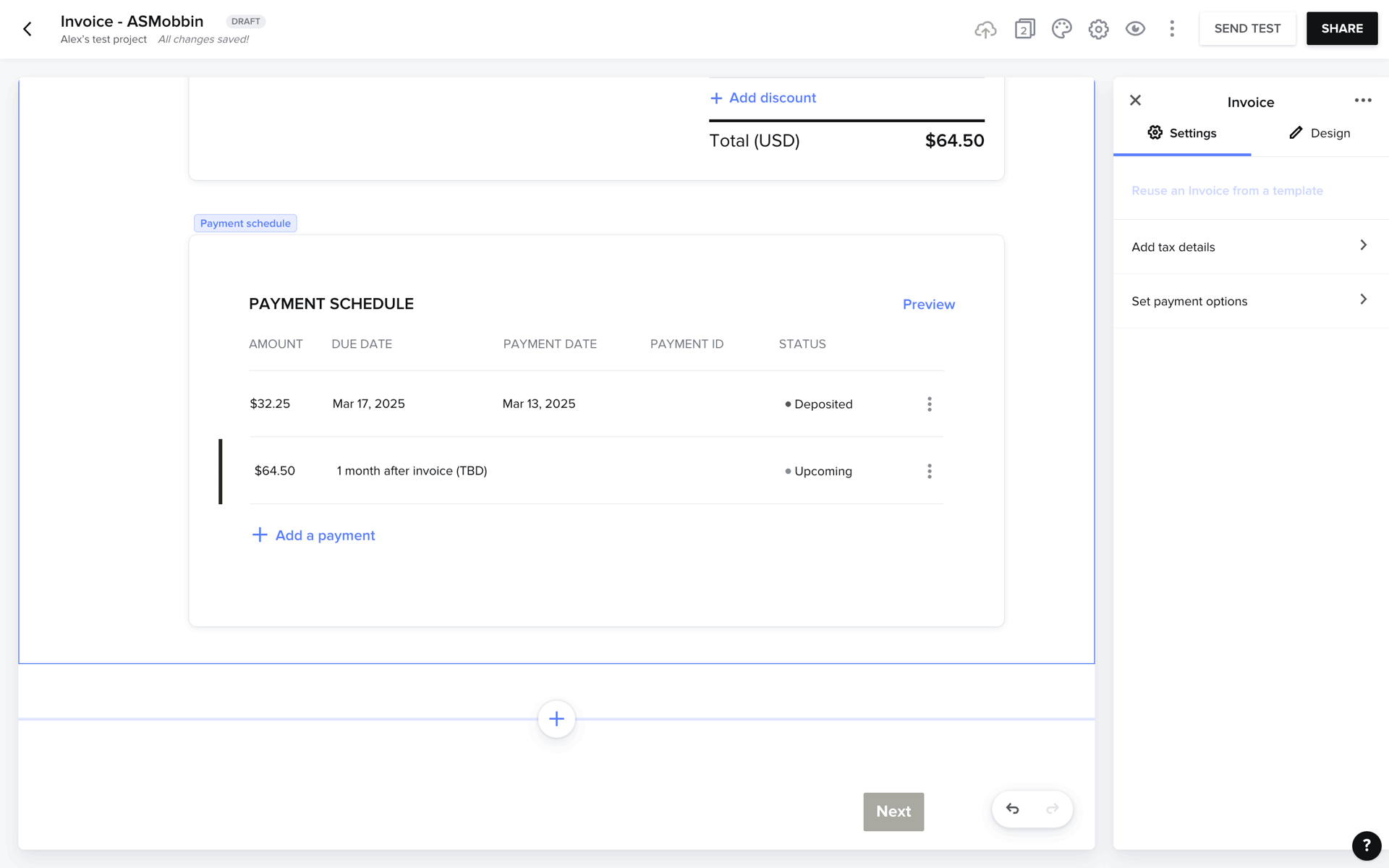Click the DUE DATE column header
Viewport: 1389px width, 868px height.
click(x=362, y=344)
